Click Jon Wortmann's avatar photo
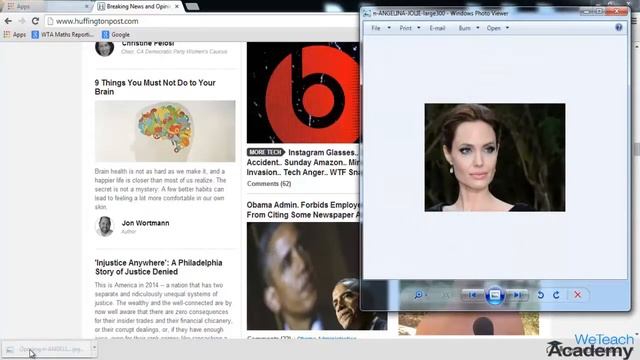 pyautogui.click(x=104, y=226)
